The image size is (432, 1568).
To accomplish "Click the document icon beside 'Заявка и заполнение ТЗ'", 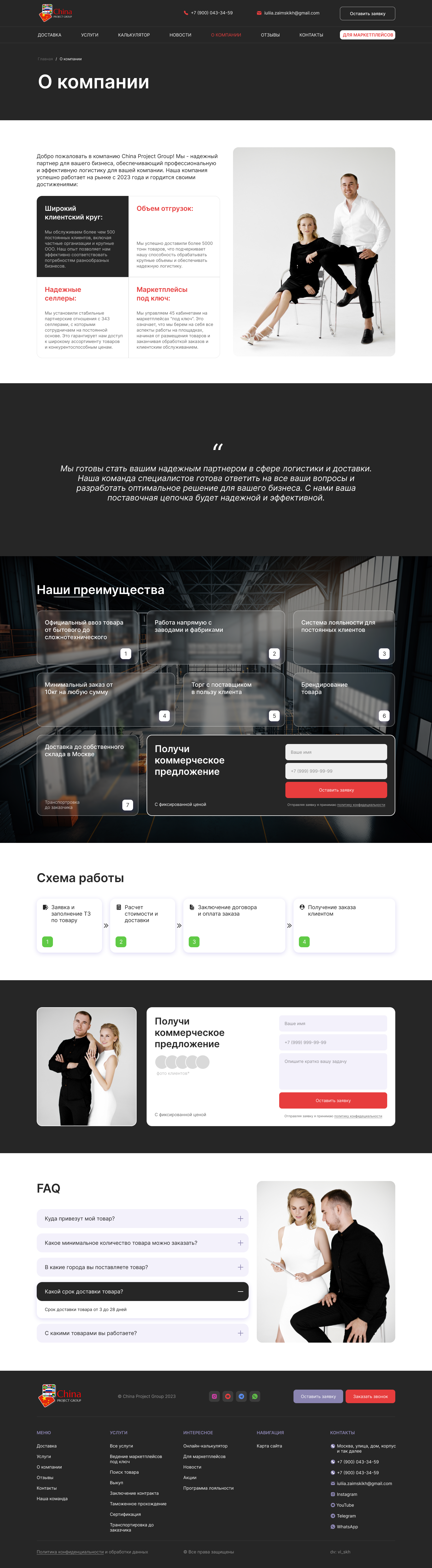I will pos(45,907).
